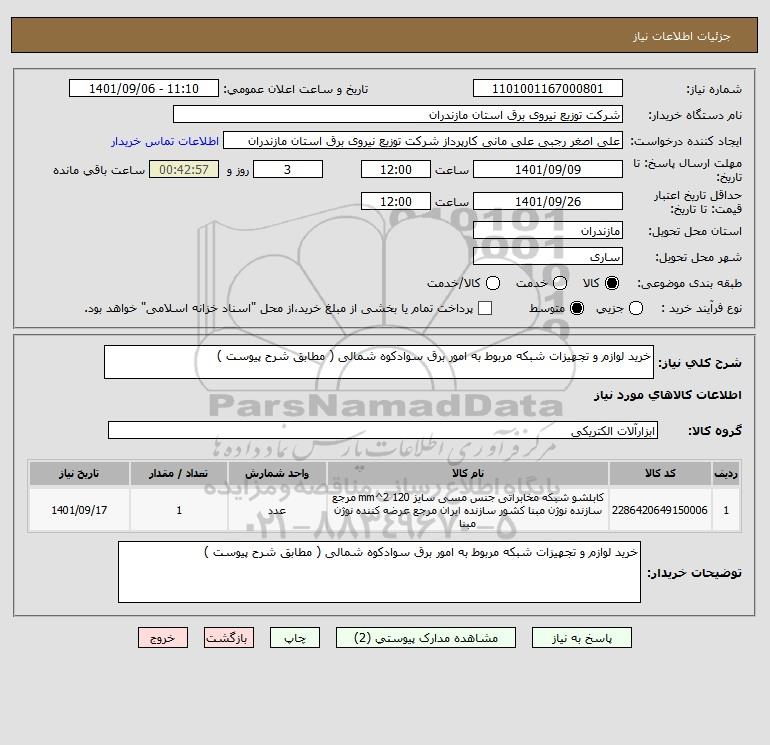Screen dimensions: 770x745
Task: Click مشاهده مدارک پیوستی (2) button
Action: pyautogui.click(x=426, y=637)
